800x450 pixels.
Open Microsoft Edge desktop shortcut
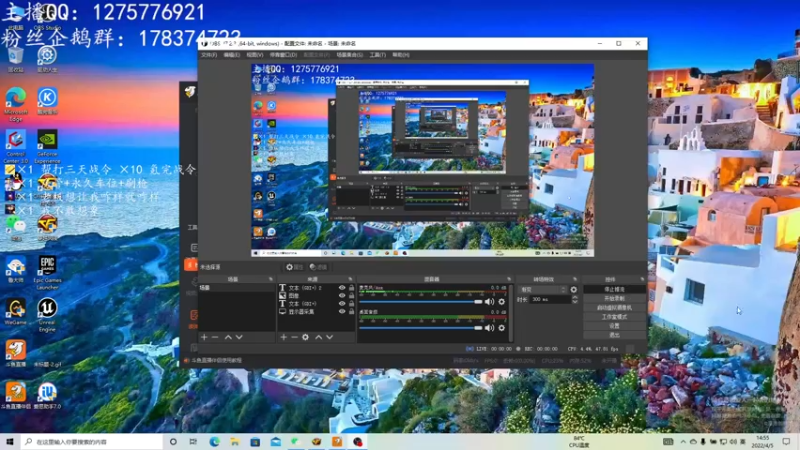(x=16, y=104)
